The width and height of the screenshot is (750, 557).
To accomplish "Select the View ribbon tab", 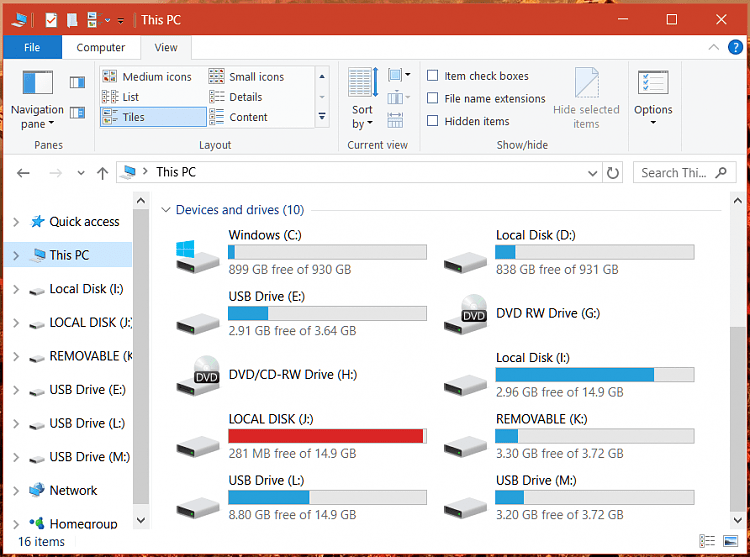I will point(165,47).
